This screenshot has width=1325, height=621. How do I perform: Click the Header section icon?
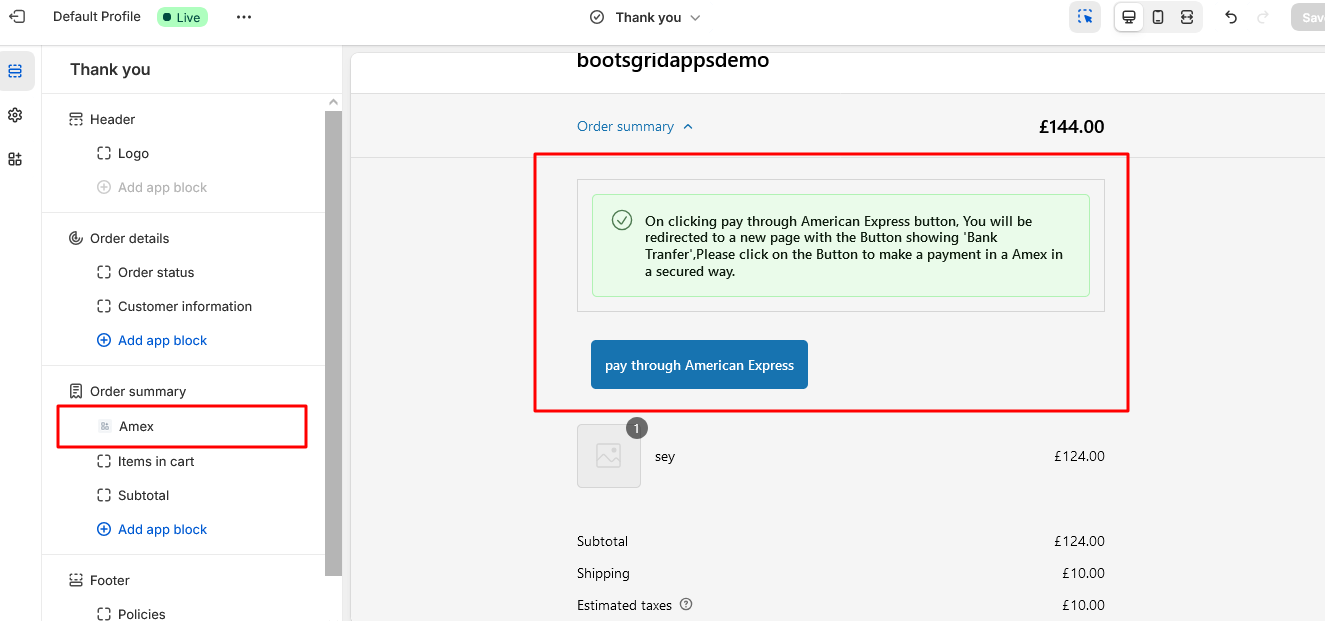[x=76, y=119]
